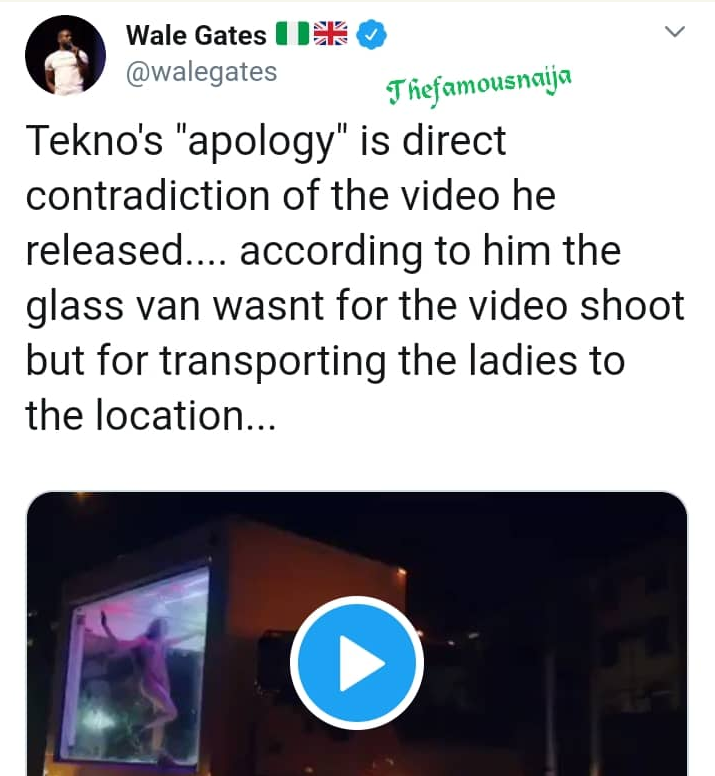Viewport: 715px width, 776px height.
Task: Open the Wale Gates display name
Action: (x=196, y=35)
